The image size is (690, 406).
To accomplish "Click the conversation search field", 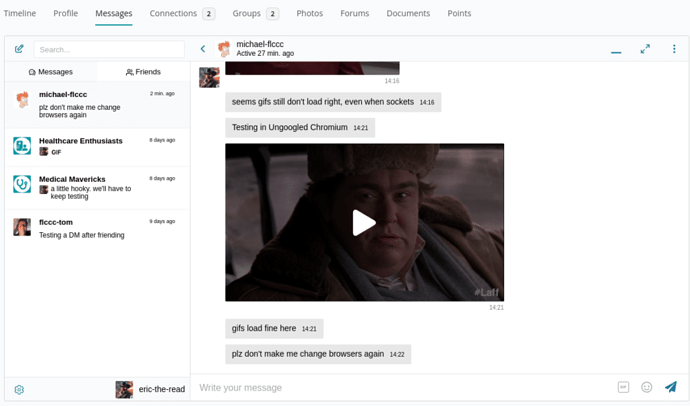I will (x=109, y=49).
